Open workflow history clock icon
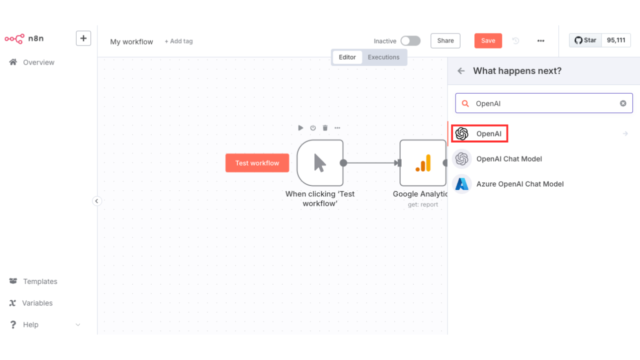This screenshot has height=360, width=640. [516, 41]
